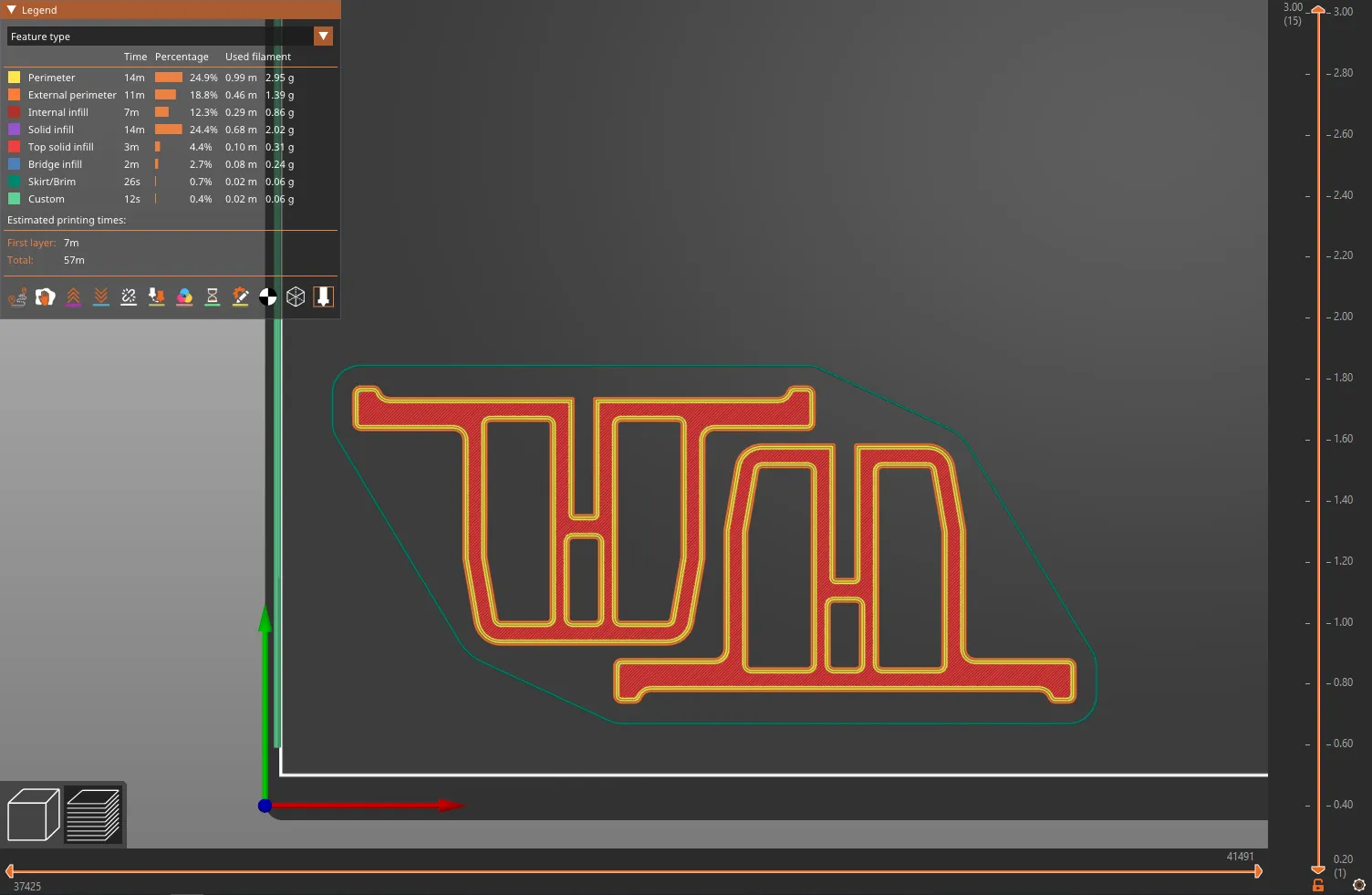Toggle Bridge infill feature row

point(170,164)
